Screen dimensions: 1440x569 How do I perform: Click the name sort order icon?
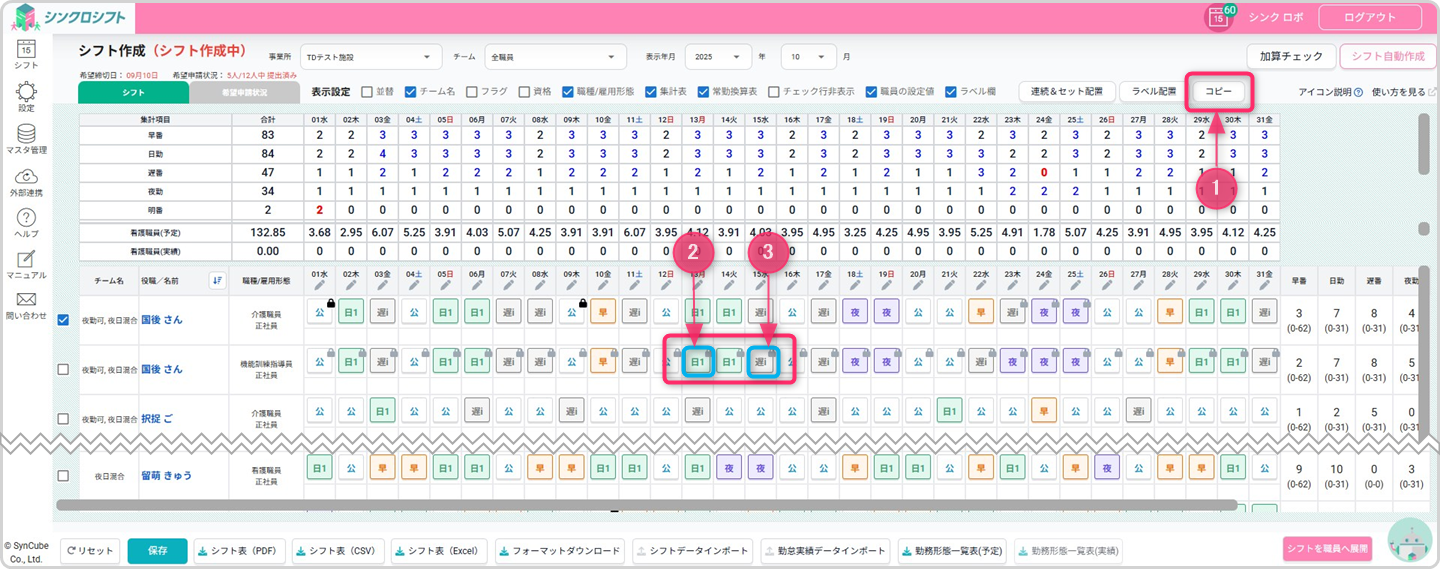(218, 280)
